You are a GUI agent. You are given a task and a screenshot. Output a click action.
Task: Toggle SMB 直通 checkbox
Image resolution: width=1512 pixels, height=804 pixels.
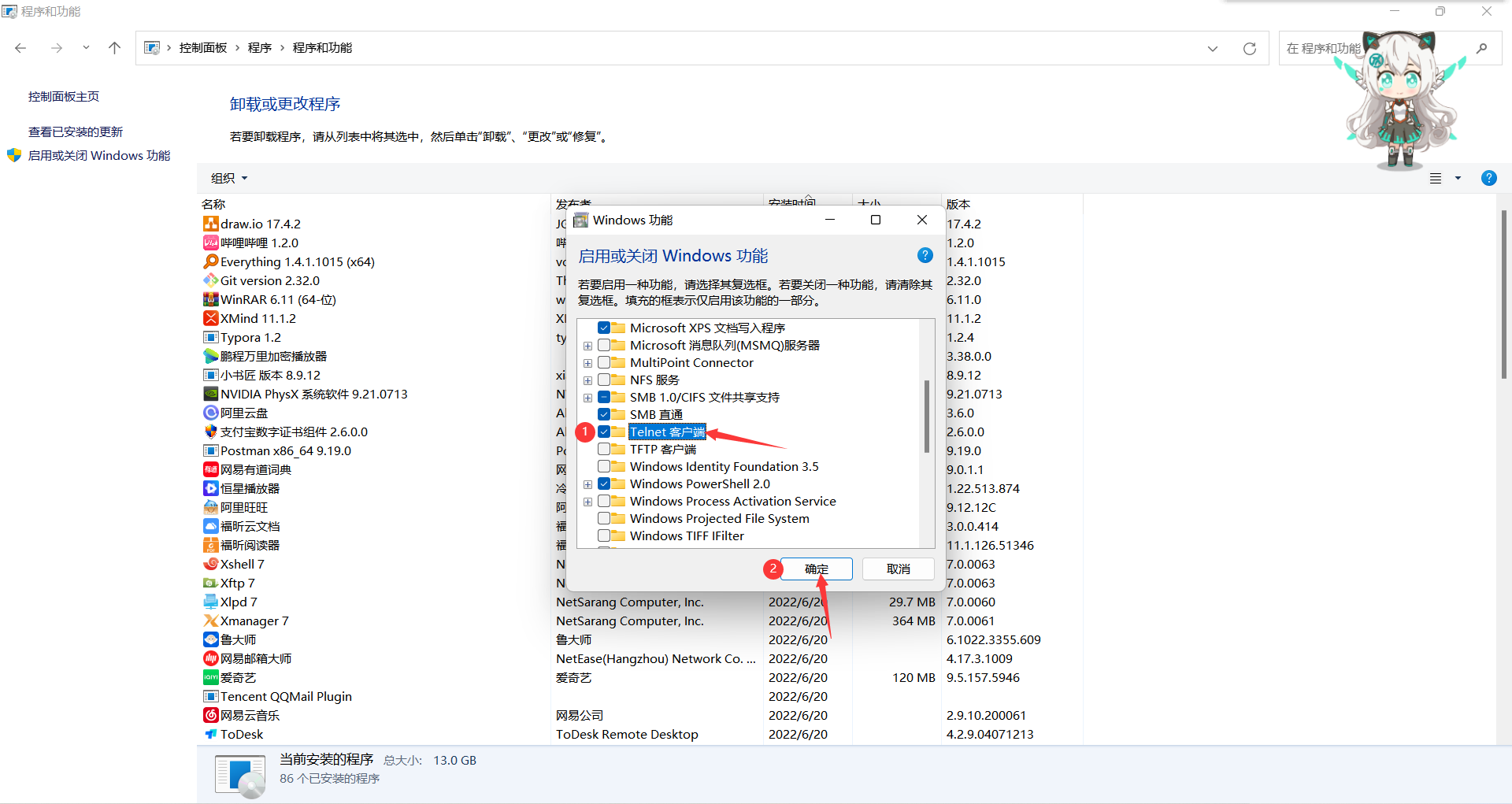604,414
